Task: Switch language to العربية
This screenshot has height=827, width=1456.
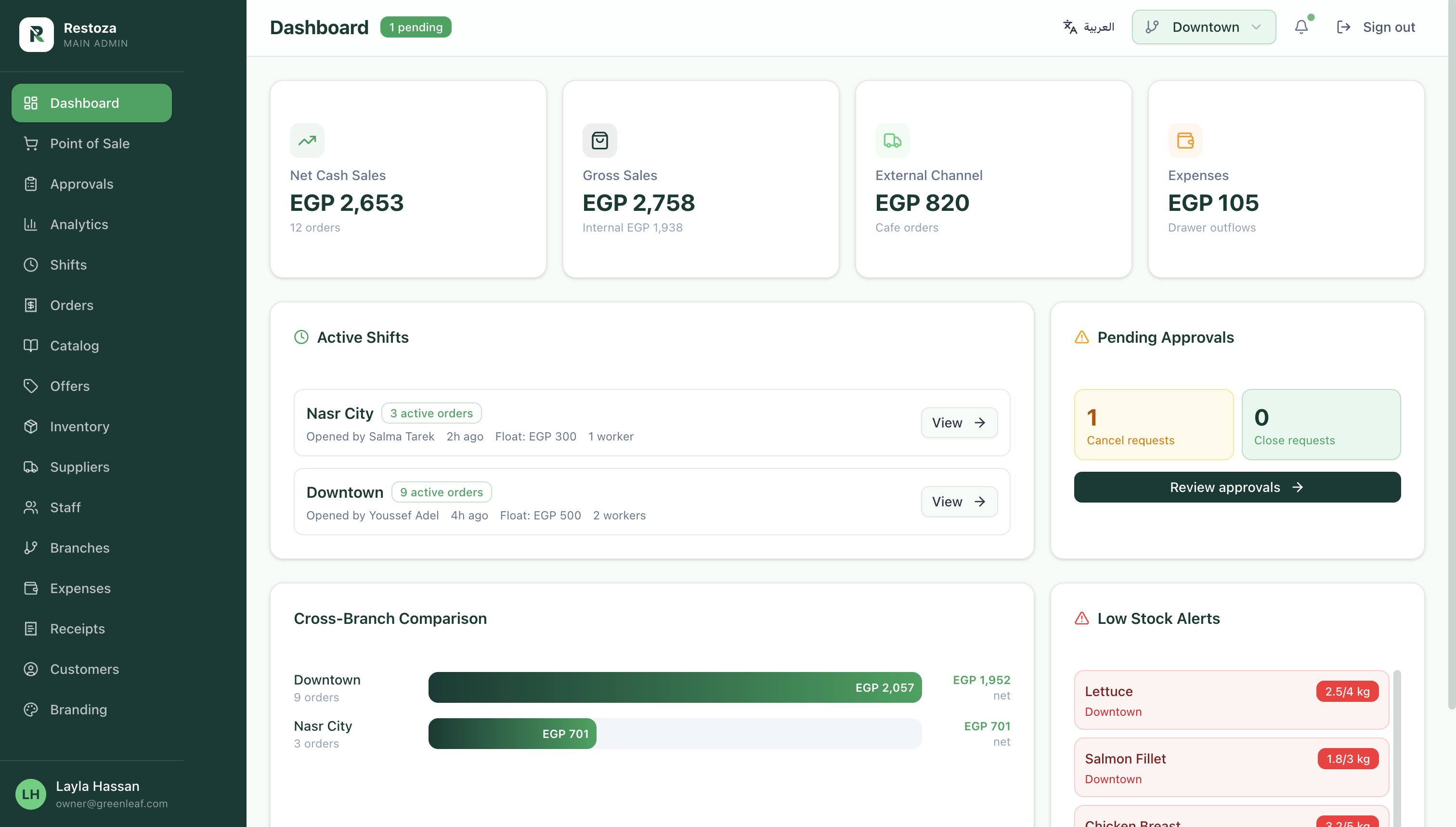Action: pyautogui.click(x=1089, y=26)
